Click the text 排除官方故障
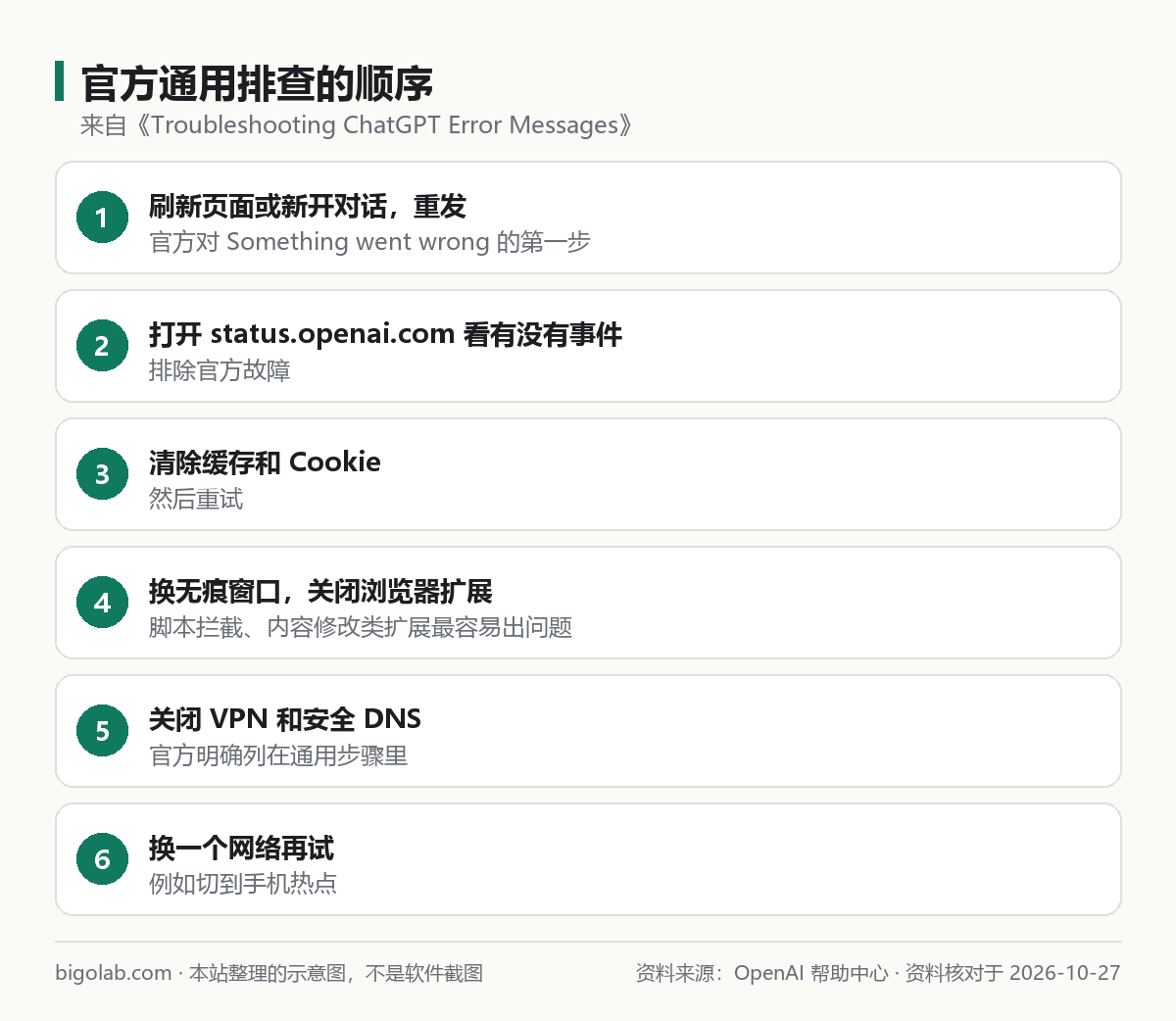This screenshot has height=1021, width=1176. click(x=220, y=370)
